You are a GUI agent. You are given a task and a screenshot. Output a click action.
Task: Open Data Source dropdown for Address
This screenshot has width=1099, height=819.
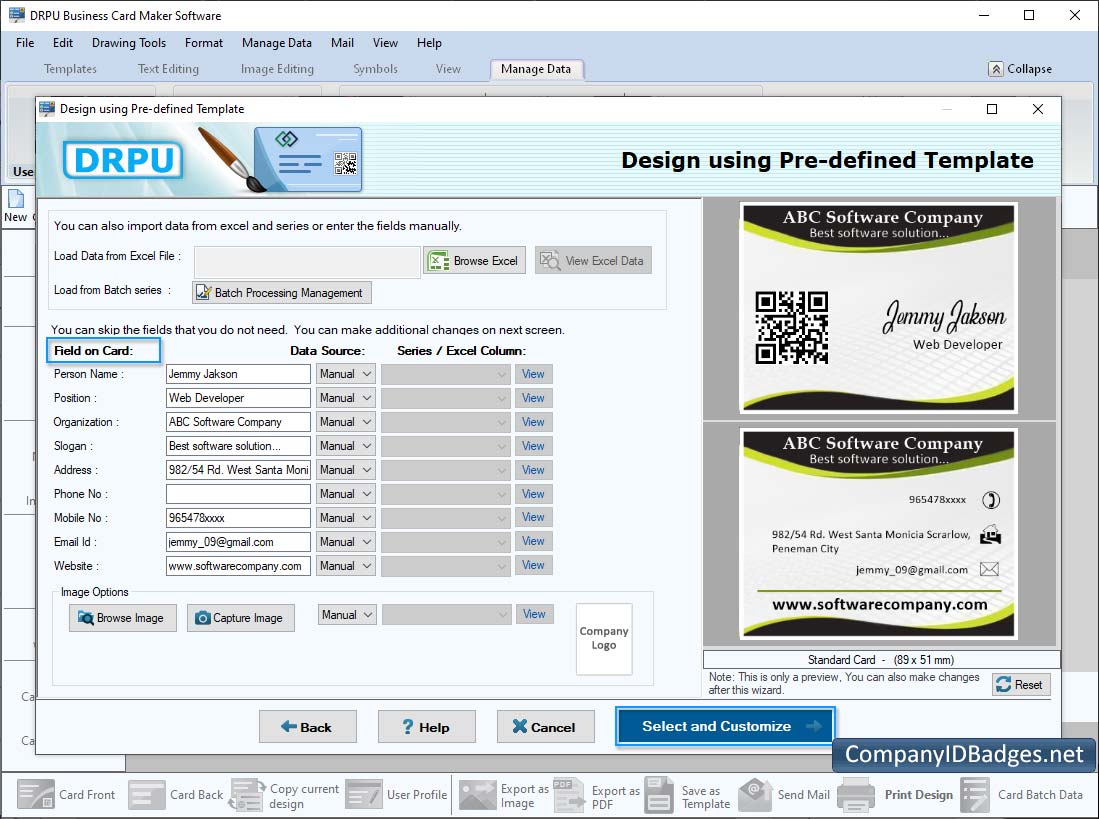click(346, 470)
